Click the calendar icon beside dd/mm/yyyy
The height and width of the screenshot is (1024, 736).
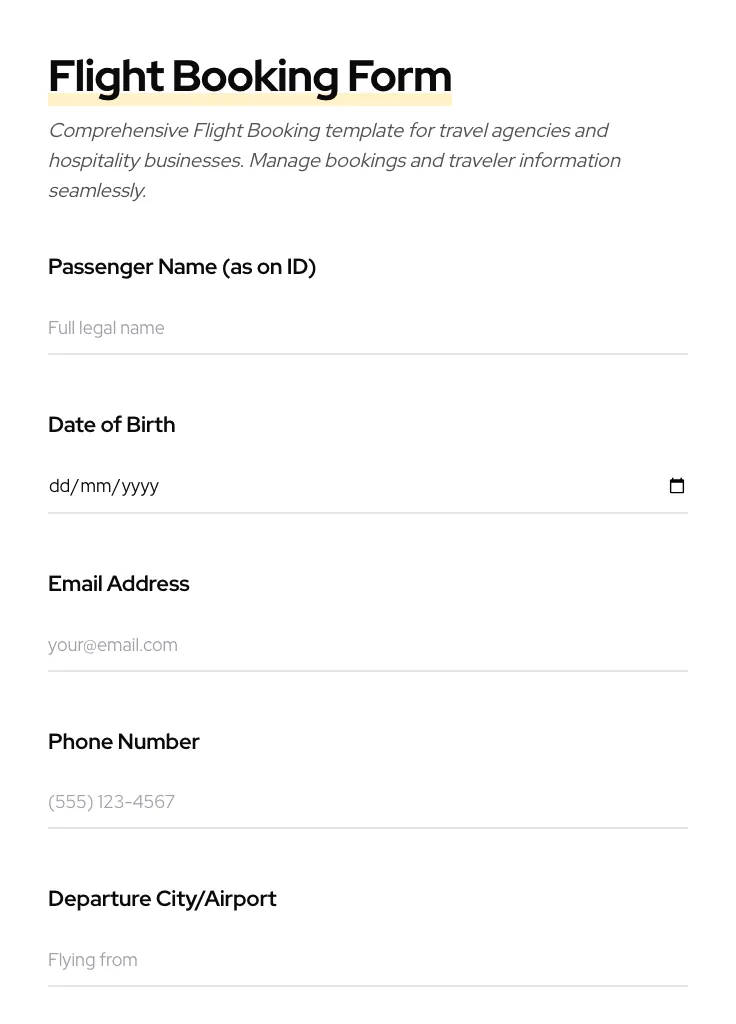677,485
